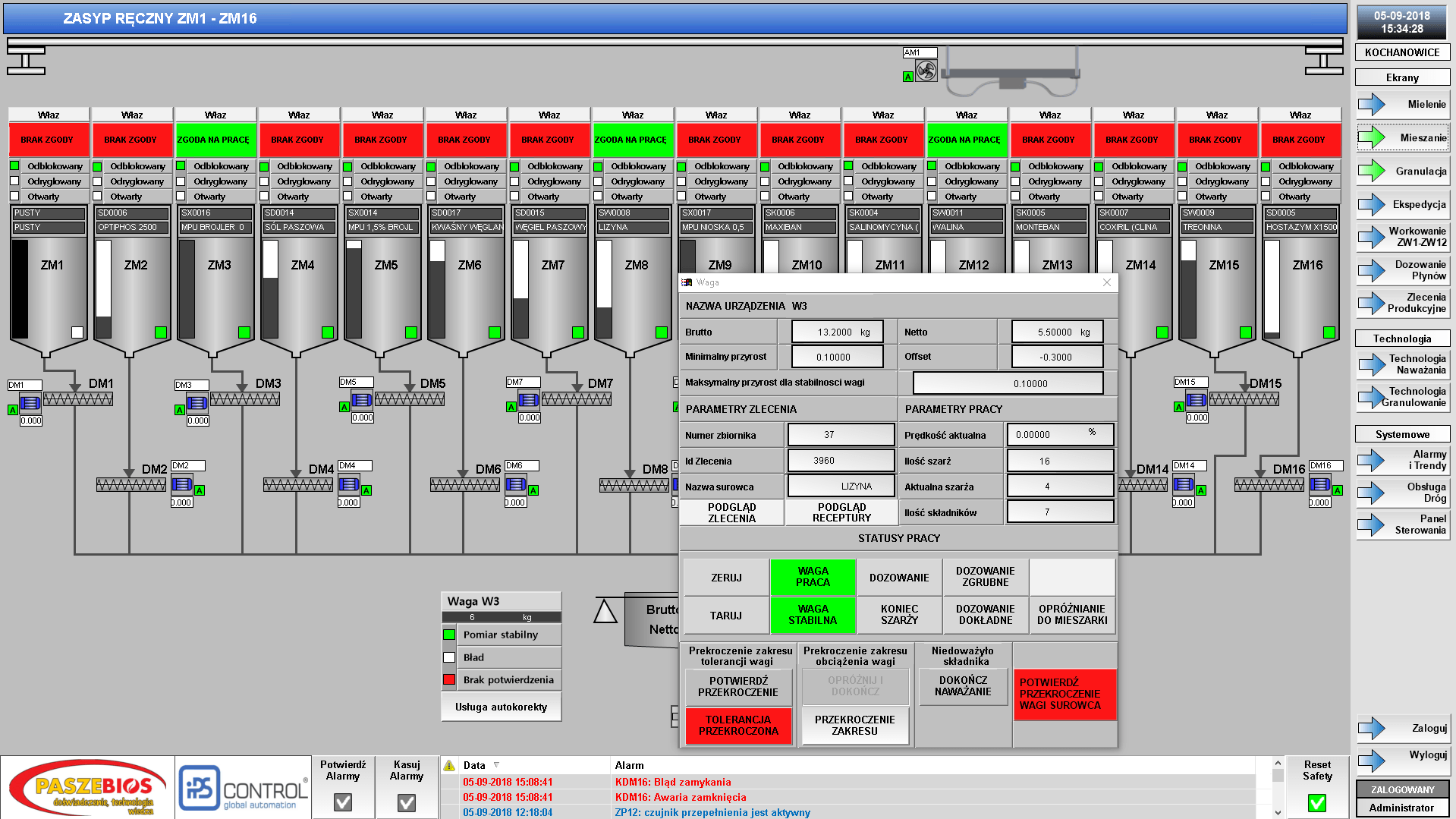Click the DM7 motor icon
Viewport: 1456px width, 819px height.
pyautogui.click(x=529, y=399)
